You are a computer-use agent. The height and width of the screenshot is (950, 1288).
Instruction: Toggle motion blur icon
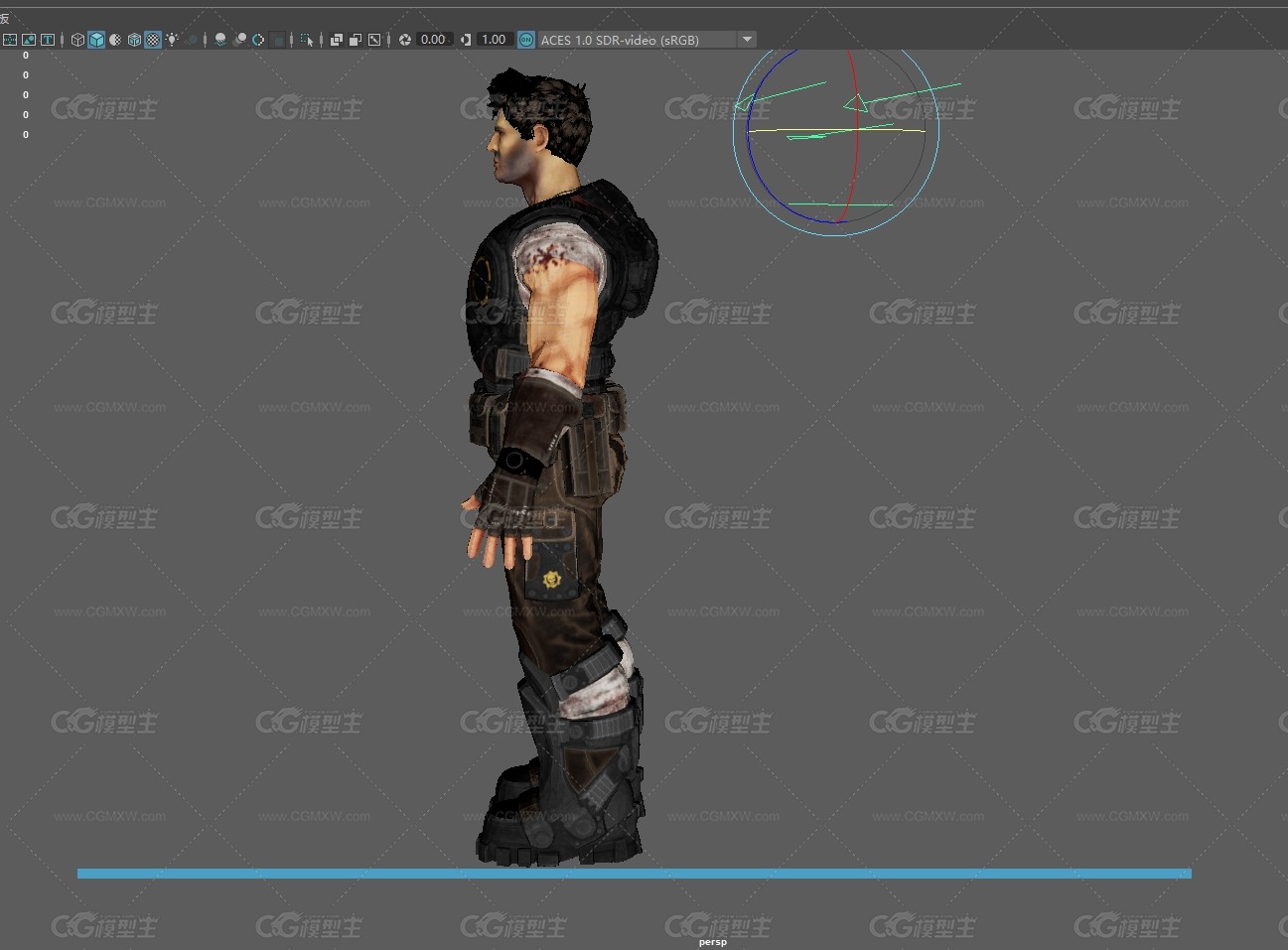pyautogui.click(x=239, y=40)
